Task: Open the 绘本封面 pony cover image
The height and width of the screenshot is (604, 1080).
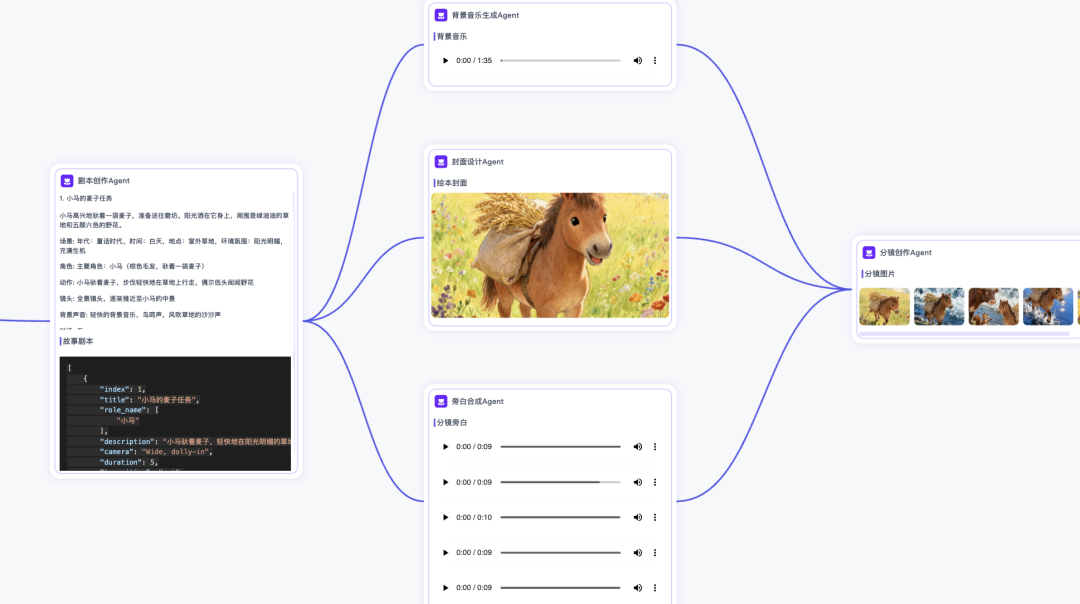Action: tap(550, 255)
